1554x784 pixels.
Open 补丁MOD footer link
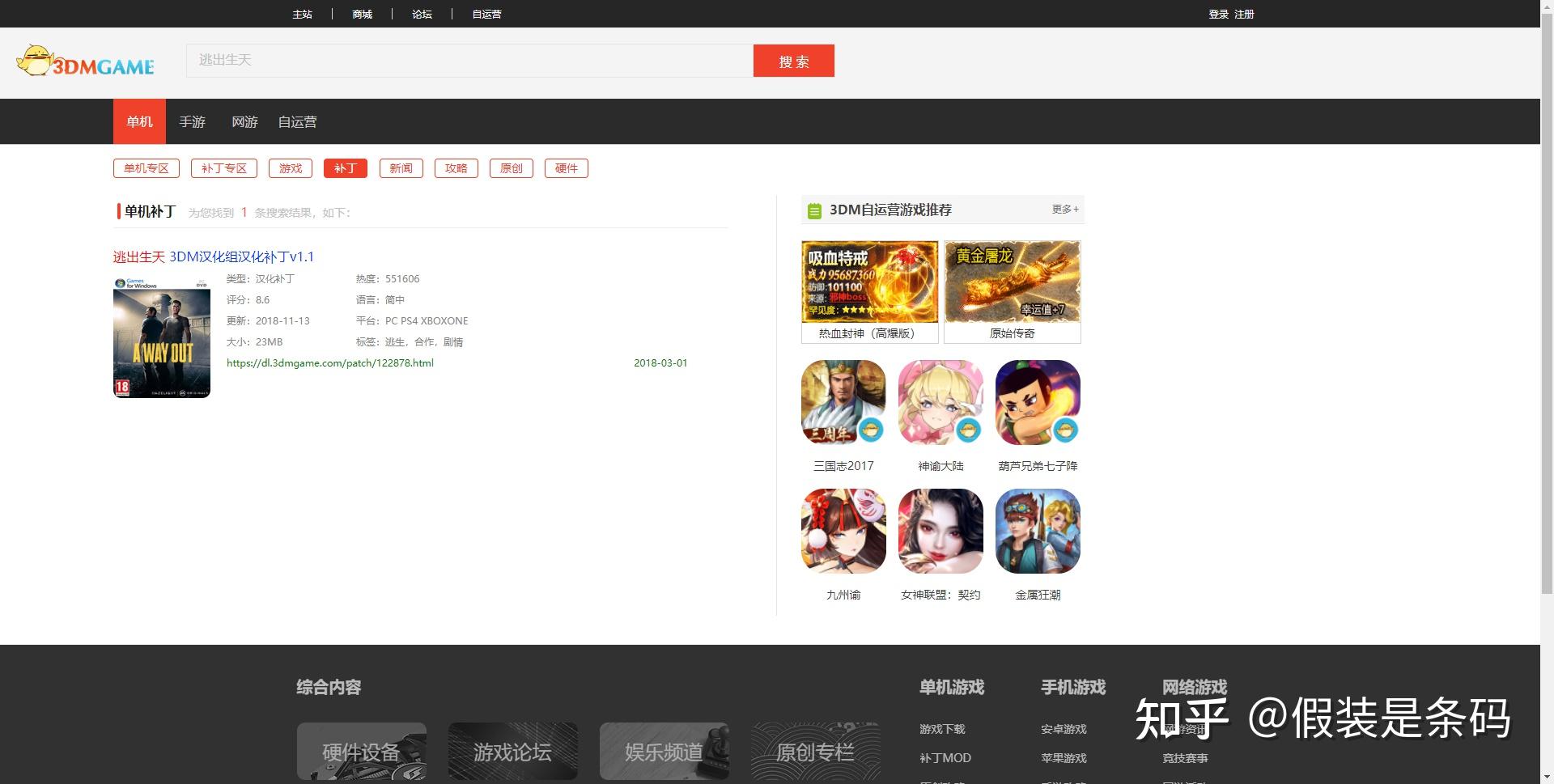click(945, 758)
